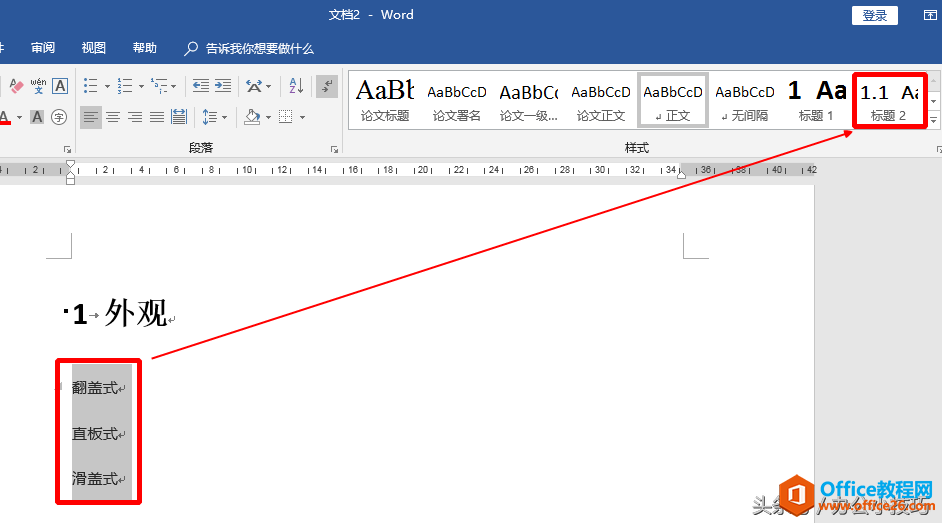Viewport: 942px width, 523px height.
Task: Increase the paragraph indent
Action: pos(223,86)
